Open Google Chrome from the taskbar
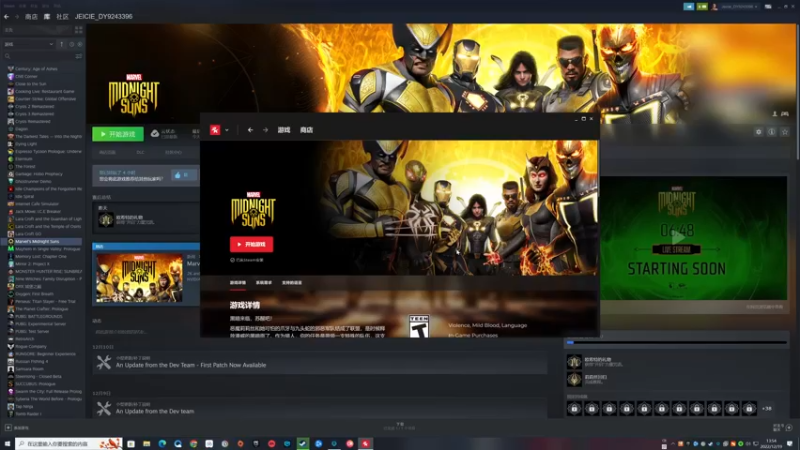This screenshot has height=450, width=800. pos(193,444)
